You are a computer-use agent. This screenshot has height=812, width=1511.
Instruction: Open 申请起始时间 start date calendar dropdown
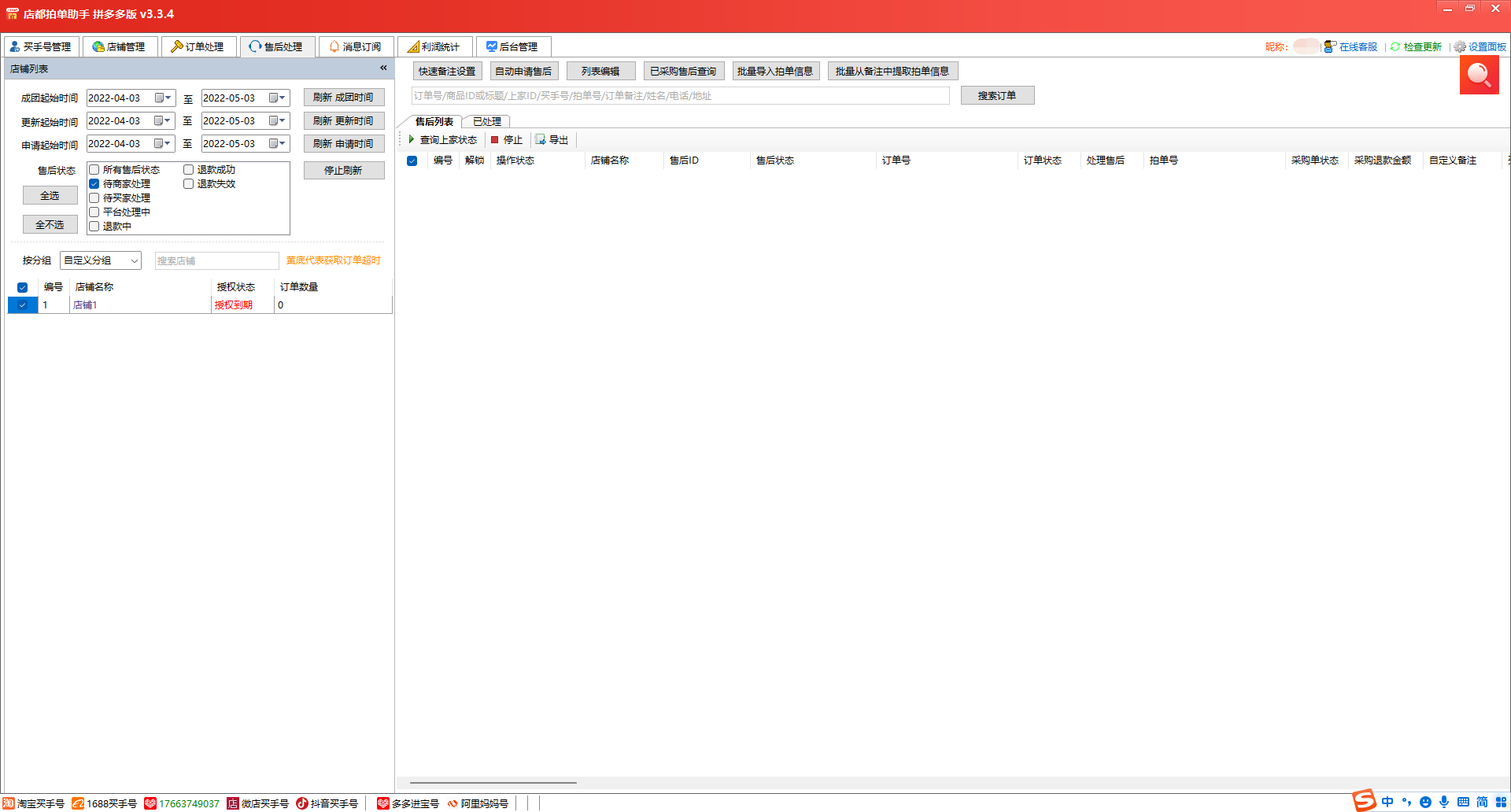pos(163,143)
